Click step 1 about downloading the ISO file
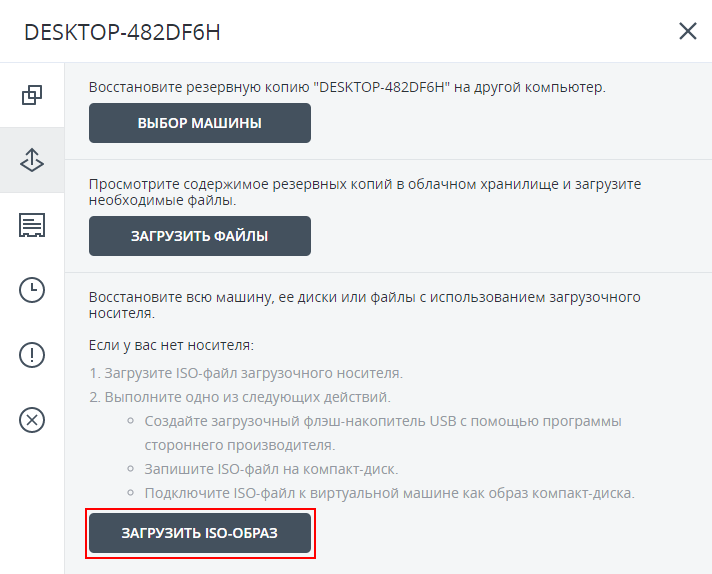The width and height of the screenshot is (712, 574). coord(246,373)
